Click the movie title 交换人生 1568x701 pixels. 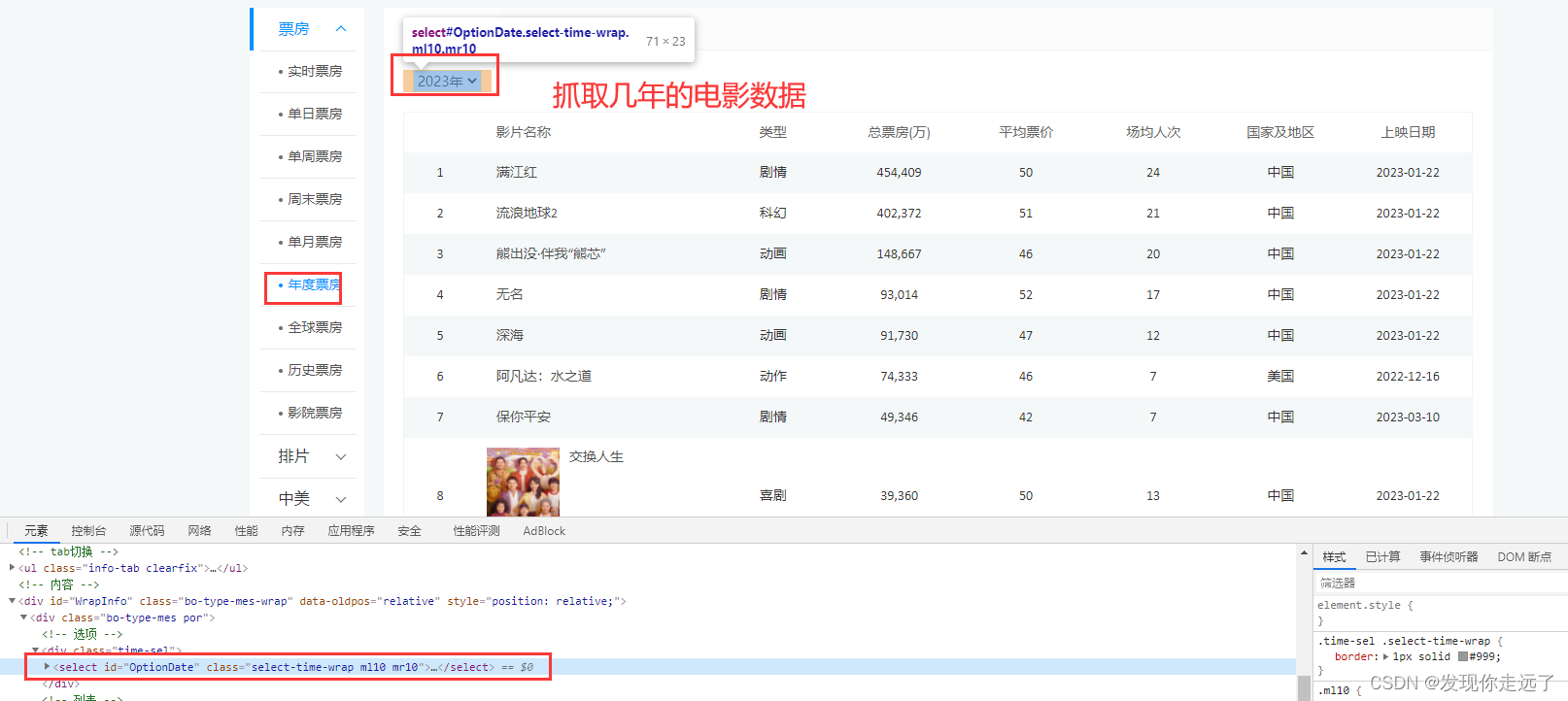coord(597,456)
